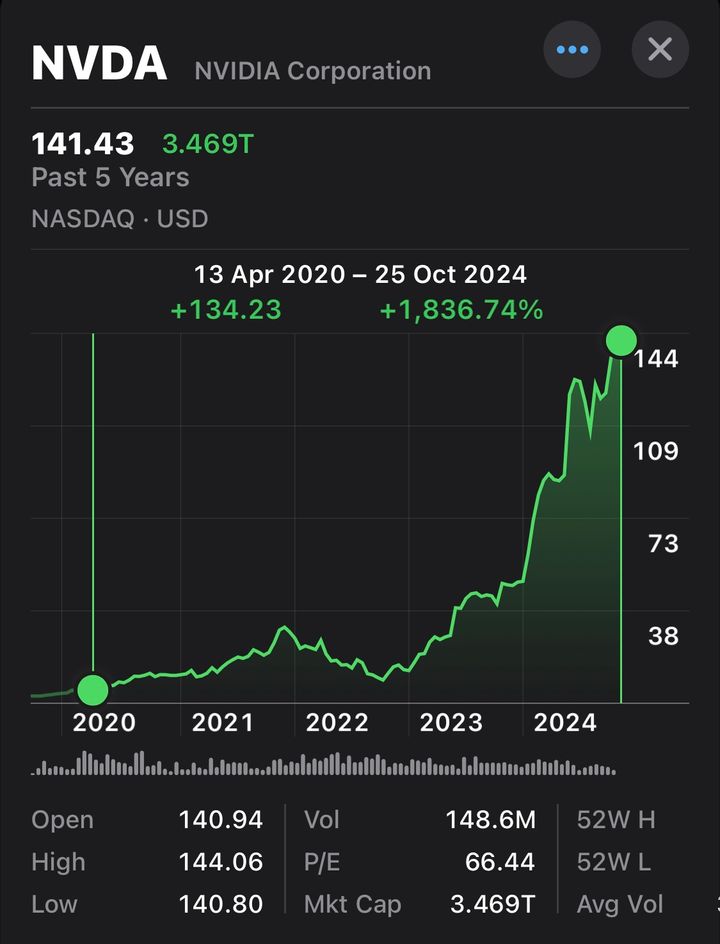Tap the Low label in stats
720x944 pixels.
tap(54, 904)
